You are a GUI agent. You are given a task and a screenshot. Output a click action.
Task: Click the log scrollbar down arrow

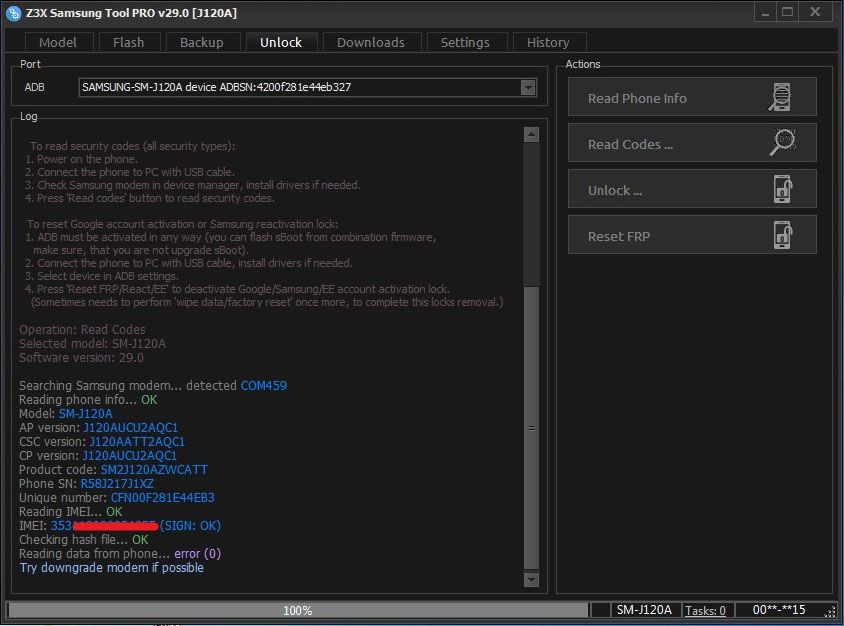click(x=531, y=580)
